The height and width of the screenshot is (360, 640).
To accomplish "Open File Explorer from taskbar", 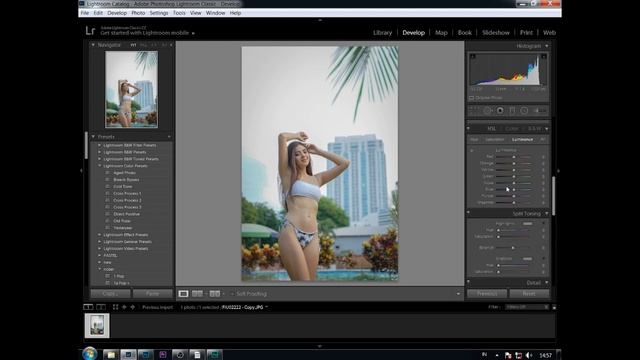I will (111, 355).
